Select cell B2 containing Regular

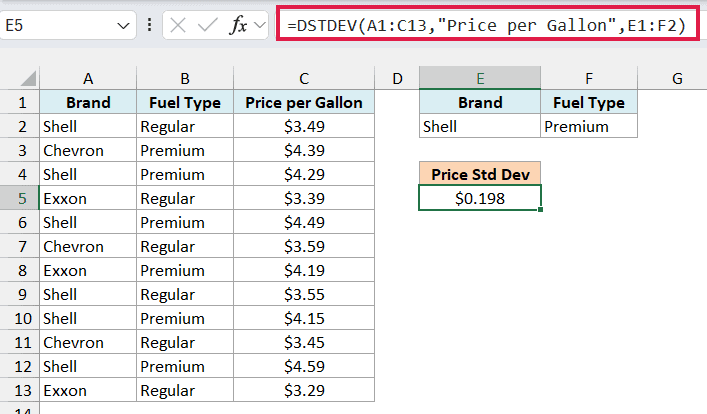click(x=185, y=126)
